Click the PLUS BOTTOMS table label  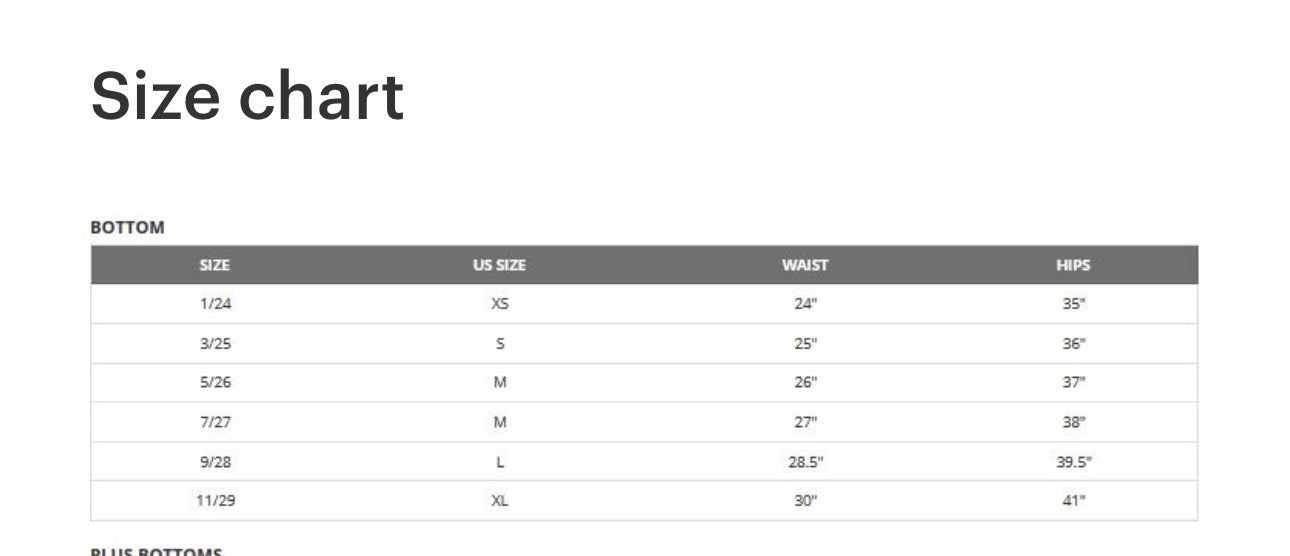tap(156, 551)
